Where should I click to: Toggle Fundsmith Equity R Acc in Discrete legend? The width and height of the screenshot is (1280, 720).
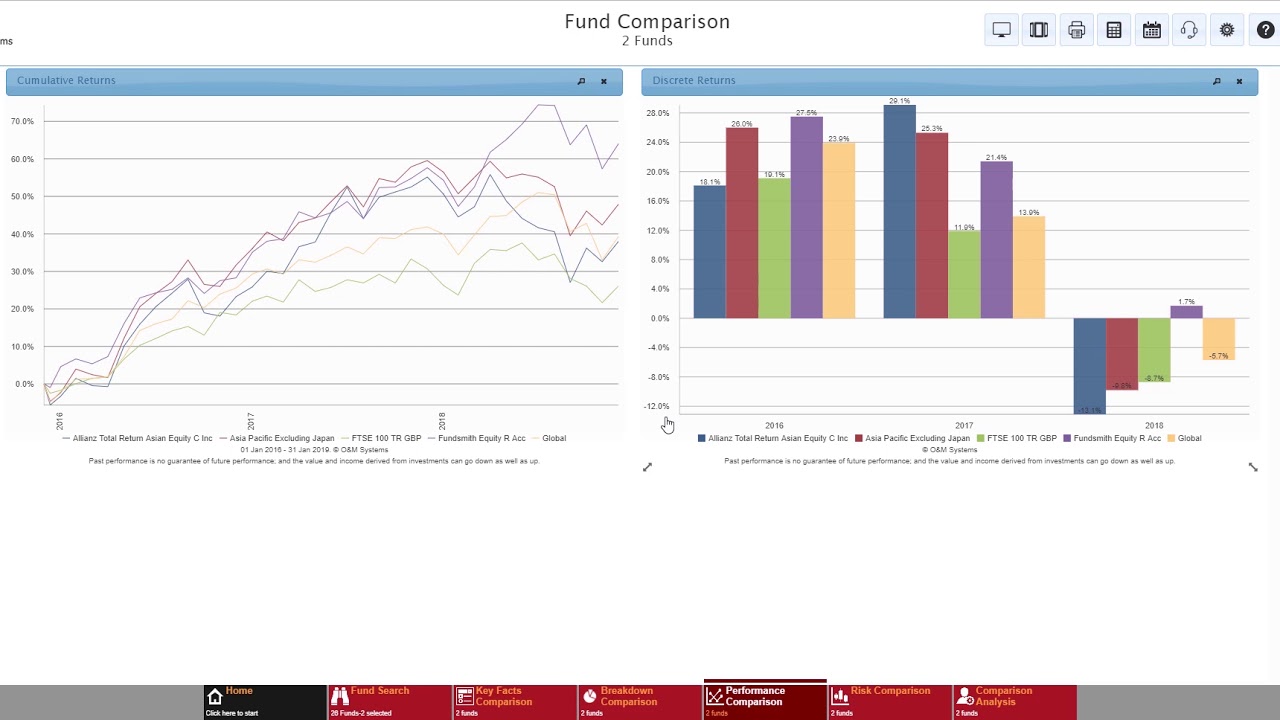pyautogui.click(x=1112, y=438)
